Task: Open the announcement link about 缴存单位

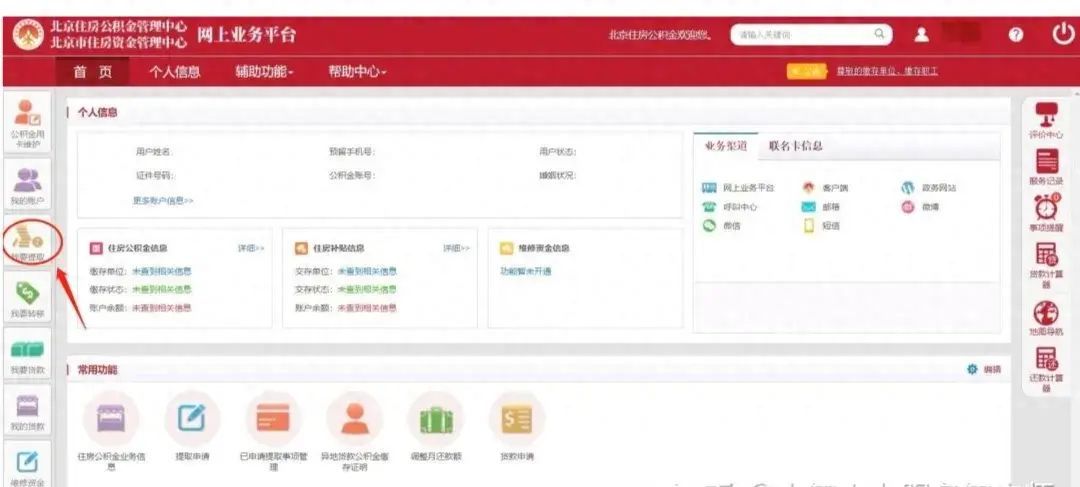Action: 887,72
